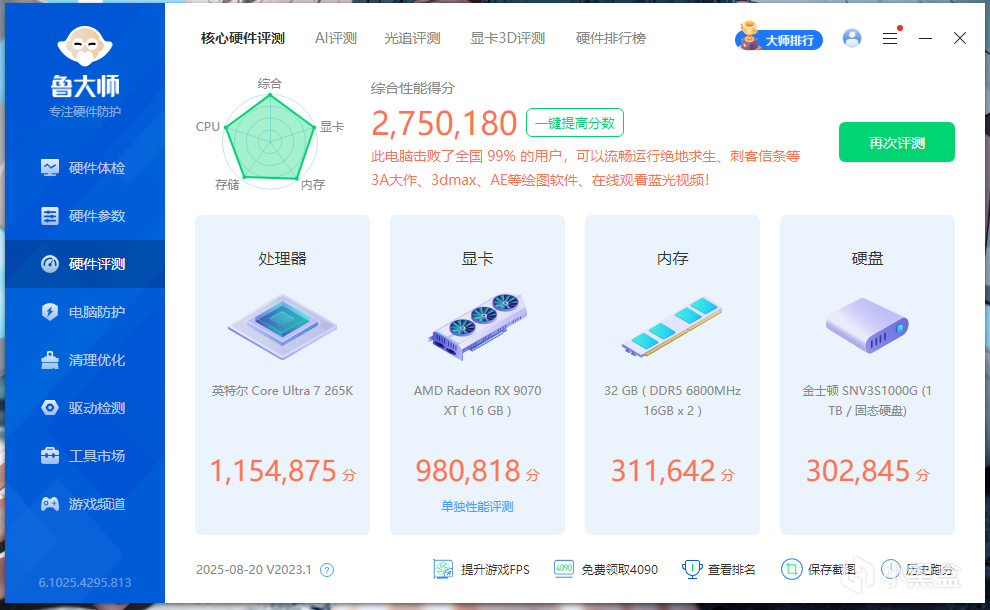Click the version help question-mark icon
990x610 pixels.
(327, 570)
